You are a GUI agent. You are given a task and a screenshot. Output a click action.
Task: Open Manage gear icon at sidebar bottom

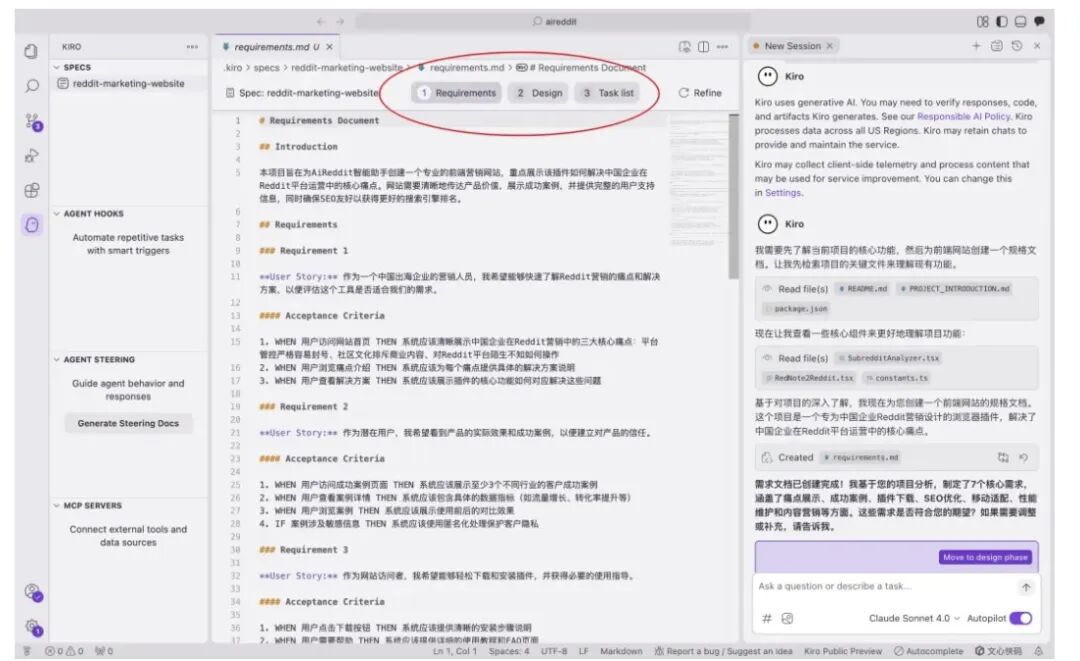pyautogui.click(x=32, y=627)
